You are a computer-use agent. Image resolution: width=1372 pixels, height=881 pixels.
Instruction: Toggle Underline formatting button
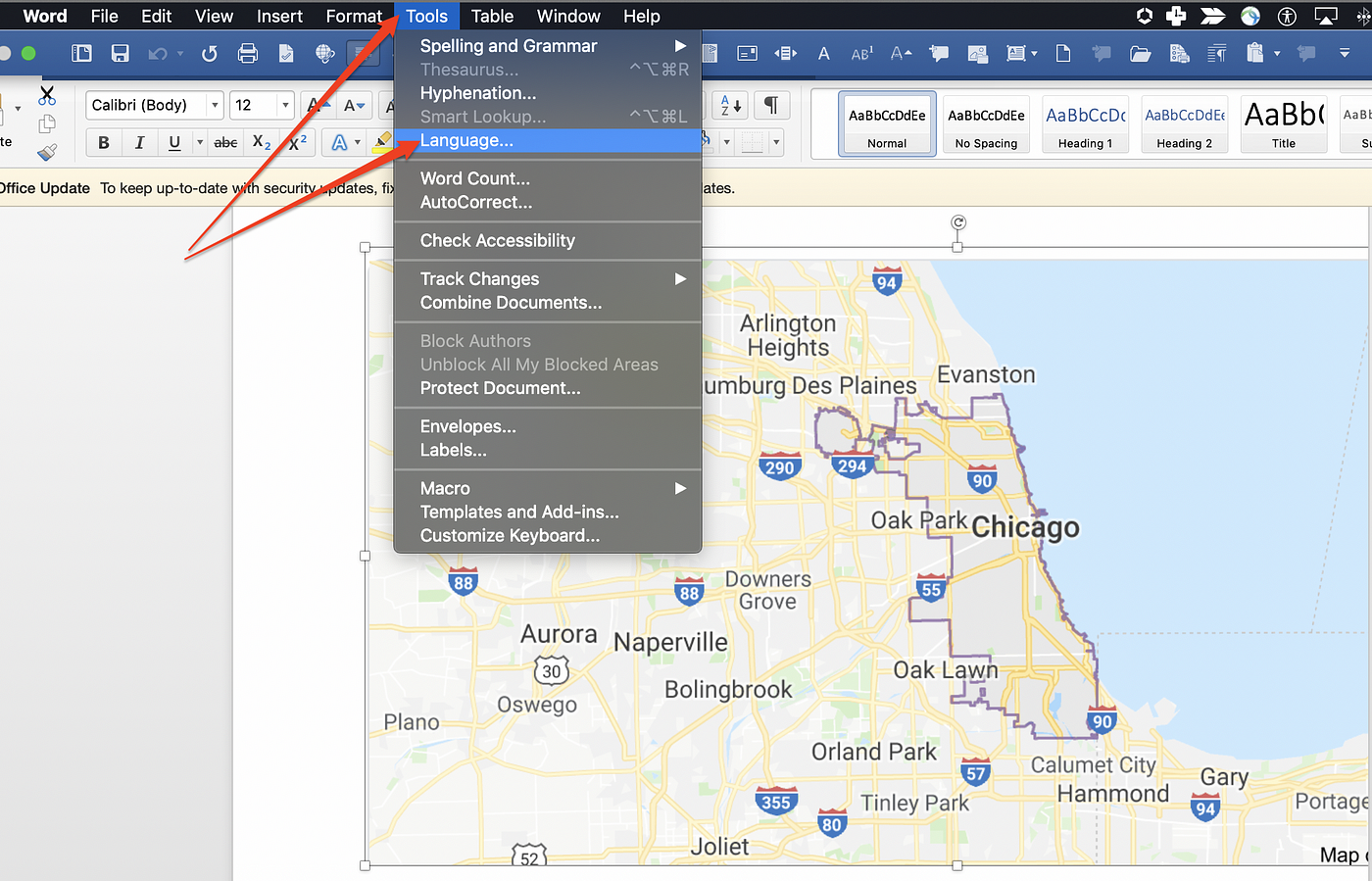tap(174, 143)
